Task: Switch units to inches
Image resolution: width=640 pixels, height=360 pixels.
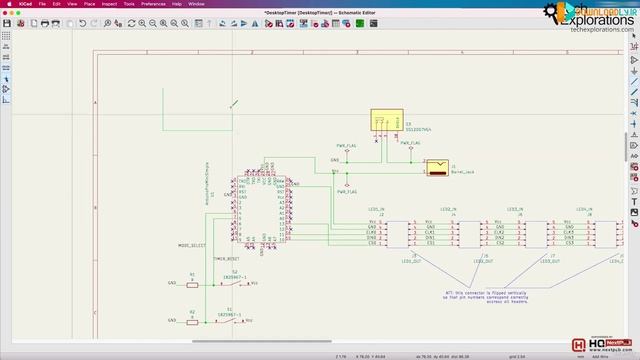Action: coord(6,47)
